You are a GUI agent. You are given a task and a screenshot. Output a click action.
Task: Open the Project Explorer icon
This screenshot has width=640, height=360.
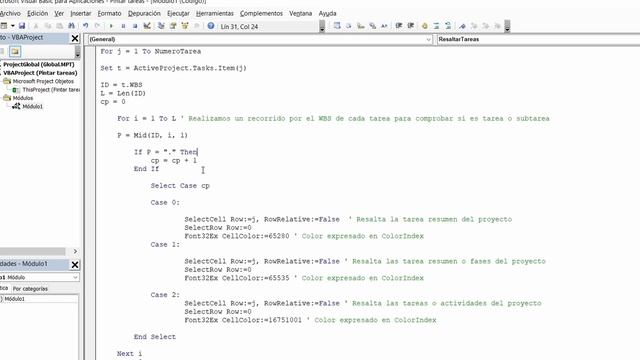click(161, 26)
